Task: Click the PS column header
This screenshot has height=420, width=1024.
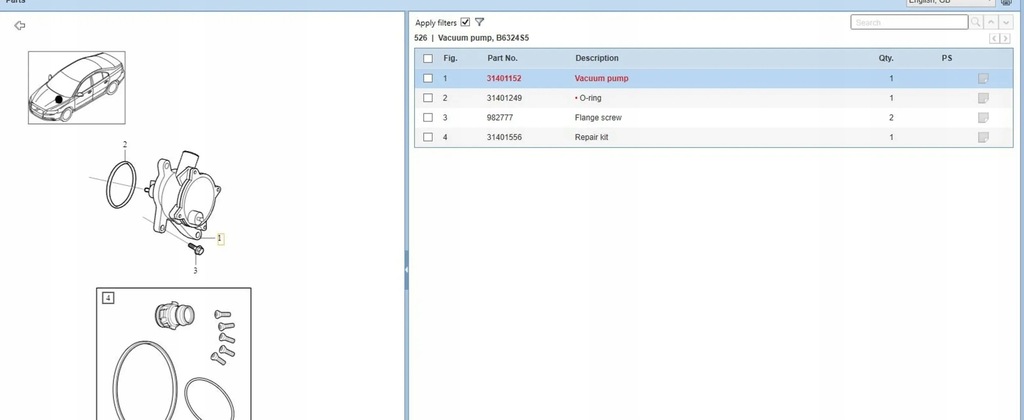Action: pos(947,58)
